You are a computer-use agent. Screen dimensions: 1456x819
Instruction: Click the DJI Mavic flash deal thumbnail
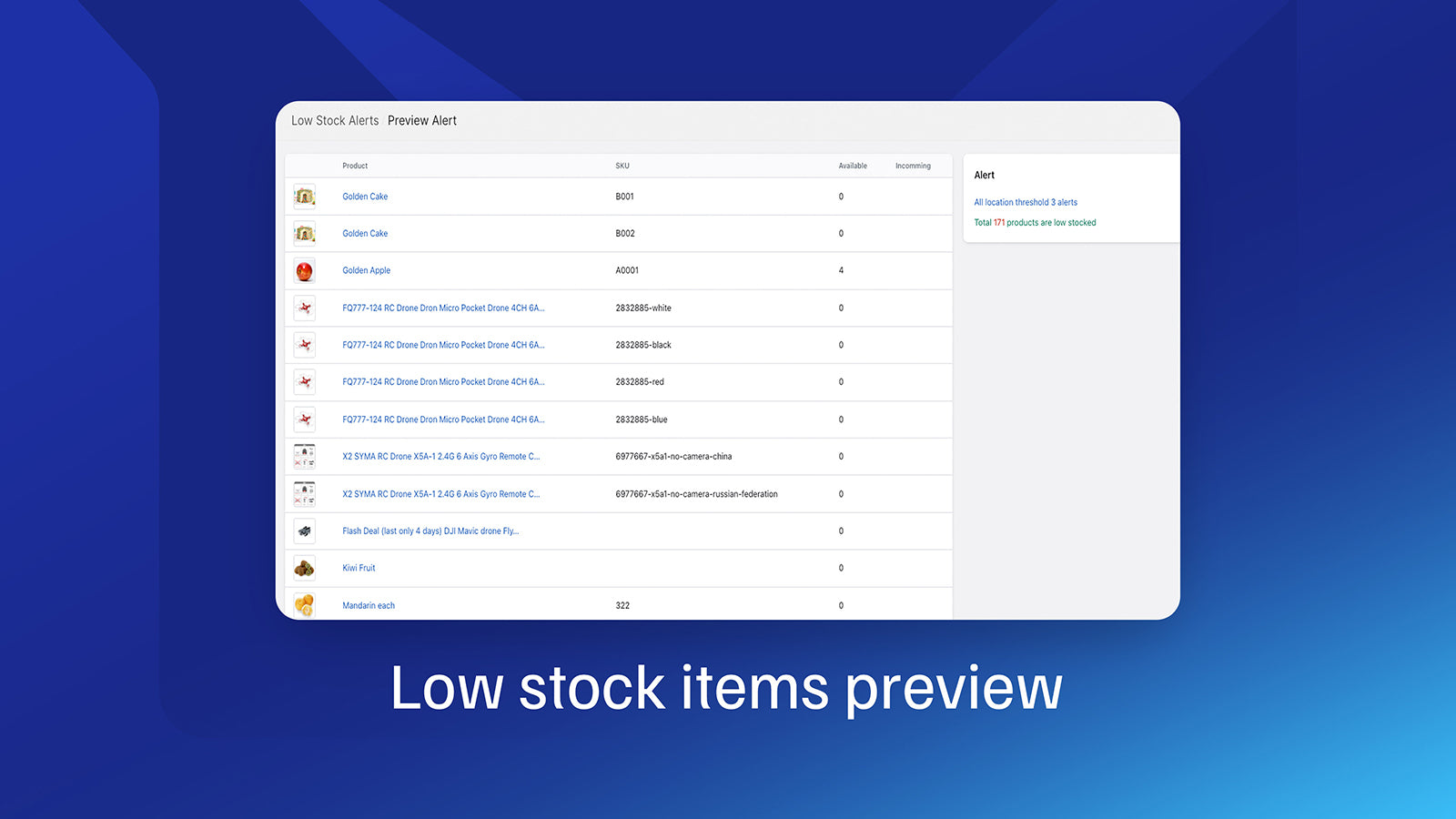[304, 531]
